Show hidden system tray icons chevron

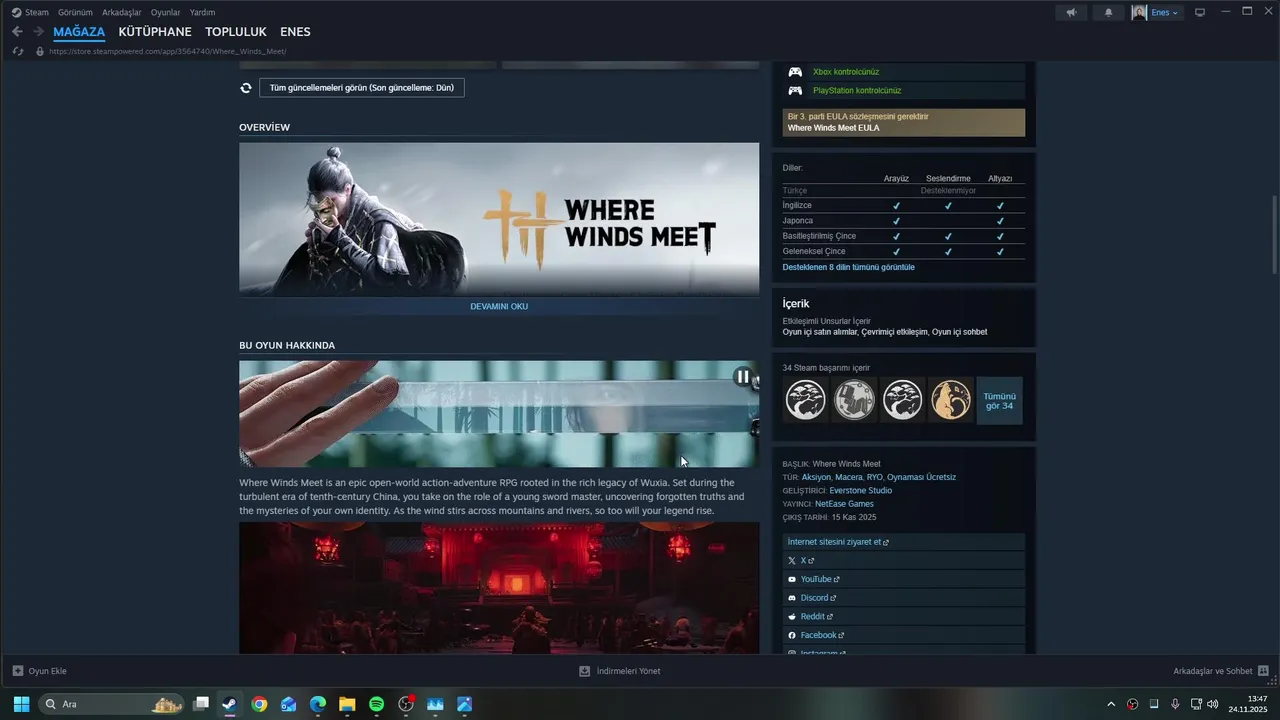click(x=1111, y=704)
